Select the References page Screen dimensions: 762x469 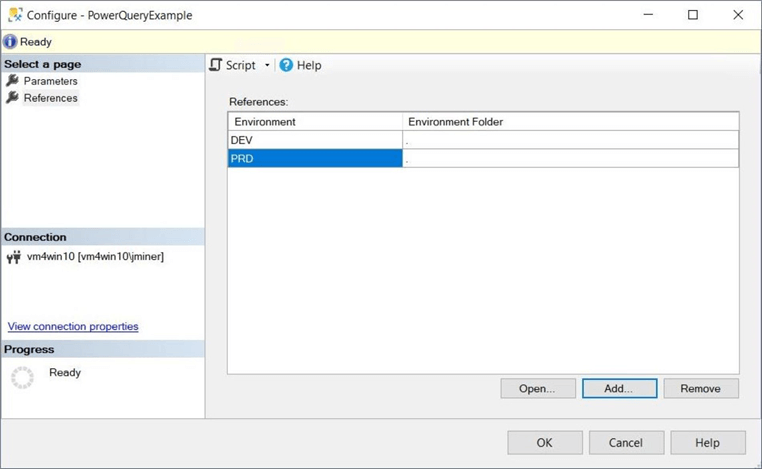pyautogui.click(x=50, y=98)
